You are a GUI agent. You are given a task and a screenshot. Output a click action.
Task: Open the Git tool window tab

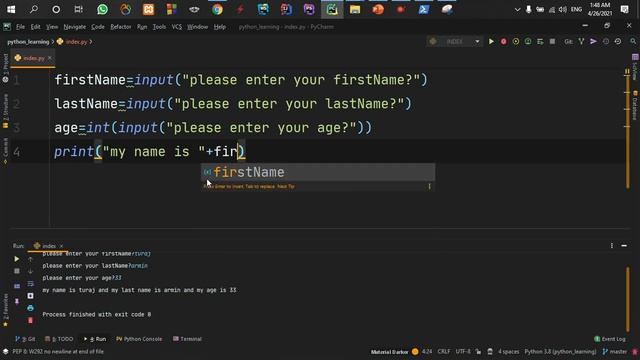[25, 339]
